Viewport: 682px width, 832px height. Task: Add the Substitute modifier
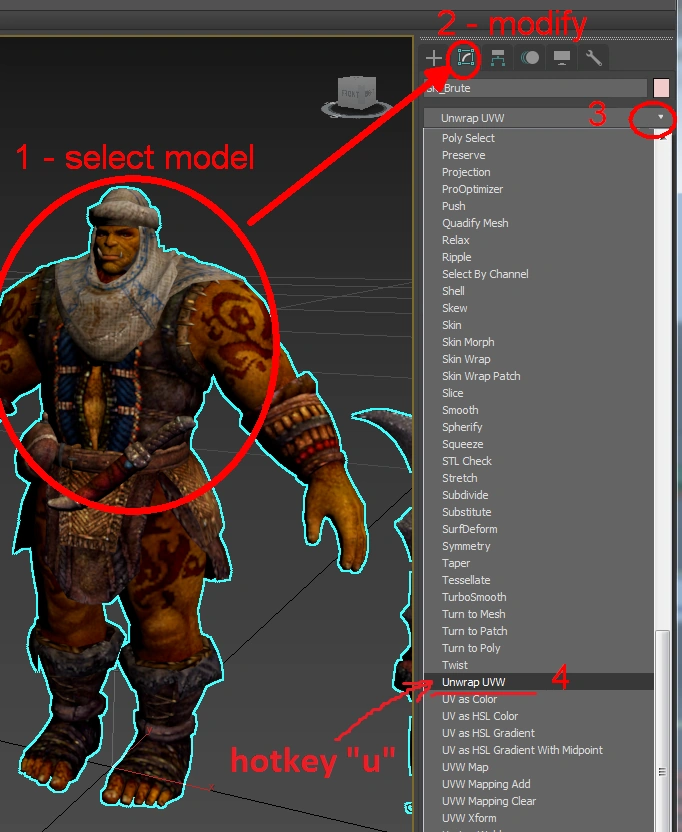click(467, 512)
